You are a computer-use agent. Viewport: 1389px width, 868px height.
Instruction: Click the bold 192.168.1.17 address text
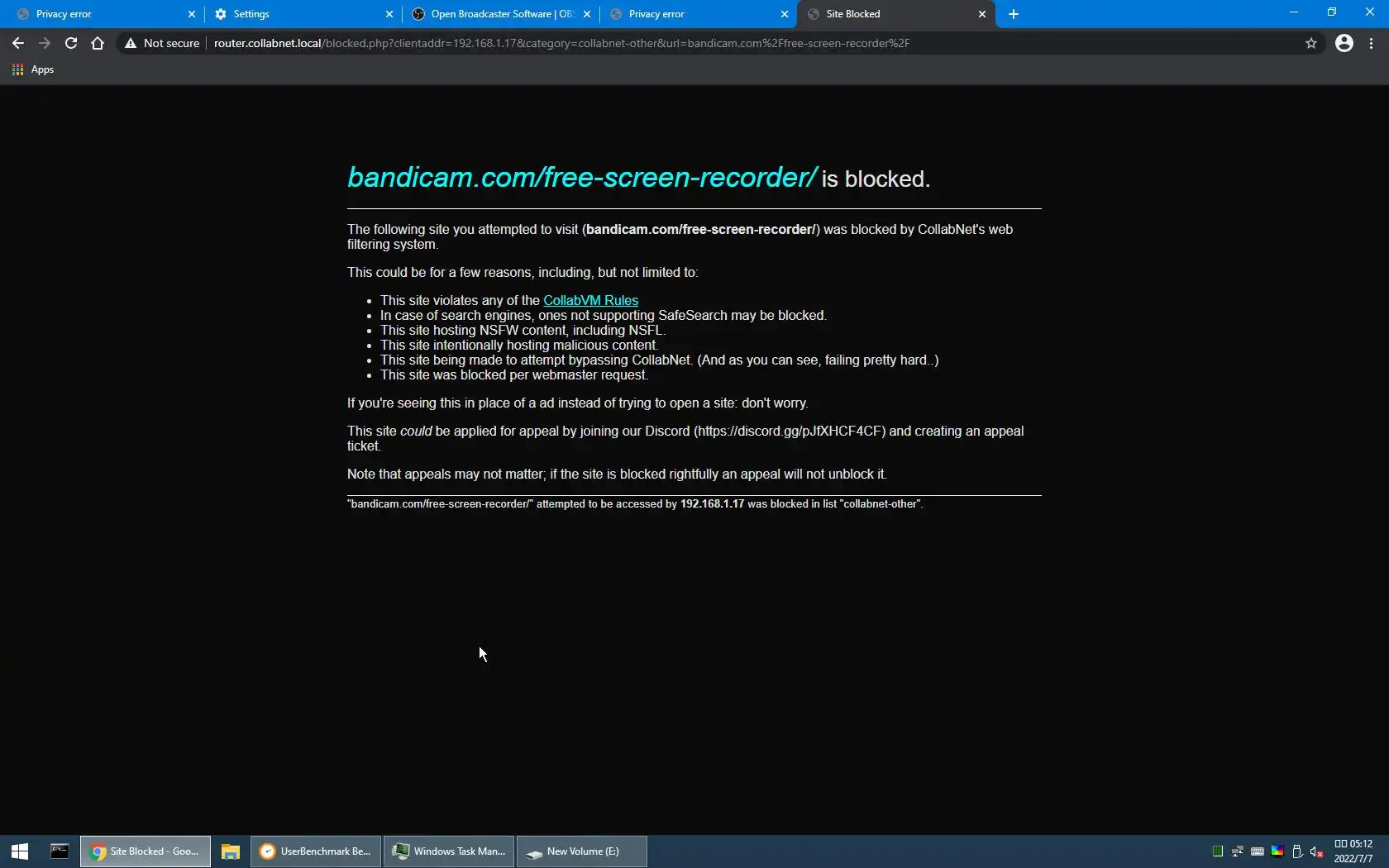(x=712, y=503)
